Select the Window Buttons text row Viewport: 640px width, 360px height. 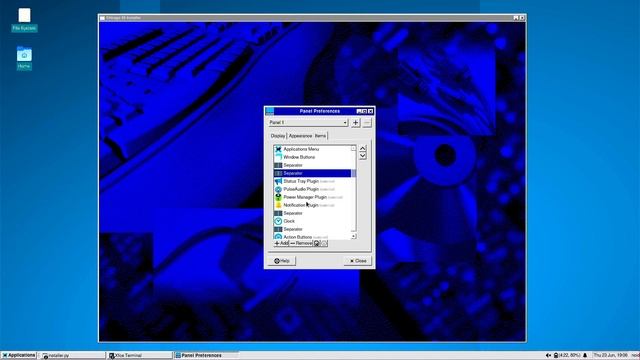coord(299,157)
